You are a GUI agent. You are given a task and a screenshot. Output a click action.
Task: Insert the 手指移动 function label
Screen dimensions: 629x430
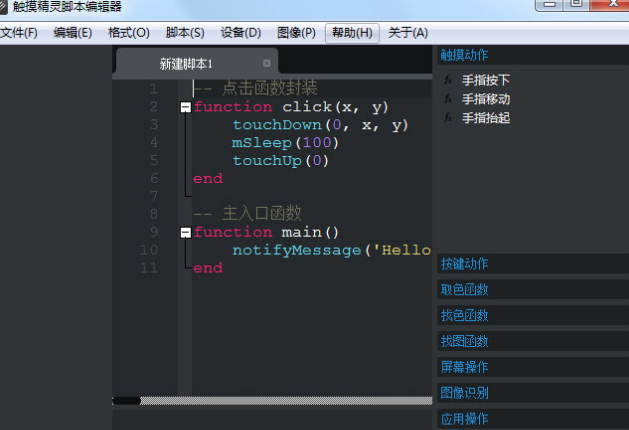(486, 99)
